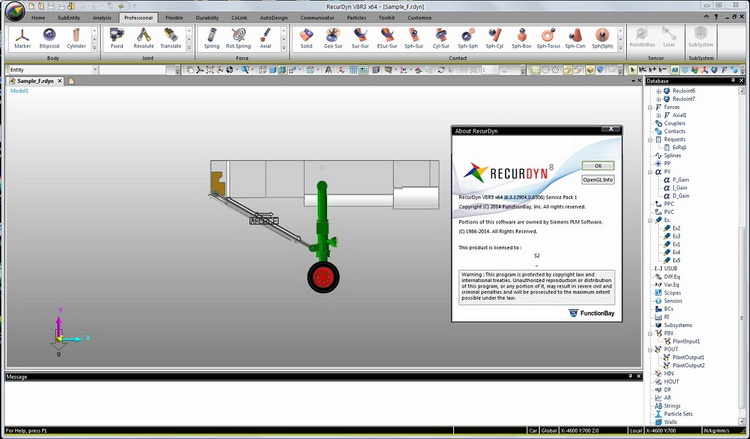Pin the Database panel
This screenshot has height=439, width=750.
click(x=734, y=81)
